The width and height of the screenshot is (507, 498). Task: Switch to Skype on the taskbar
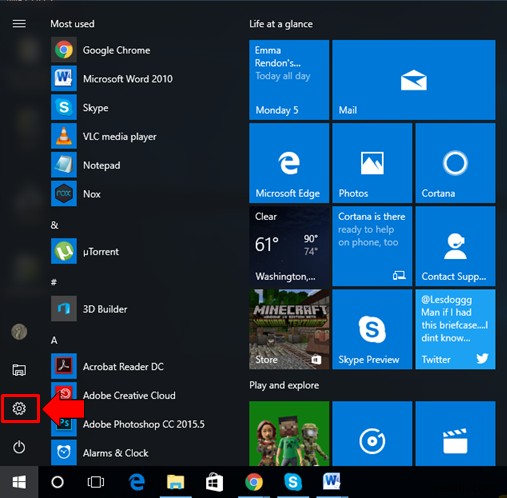coord(293,482)
